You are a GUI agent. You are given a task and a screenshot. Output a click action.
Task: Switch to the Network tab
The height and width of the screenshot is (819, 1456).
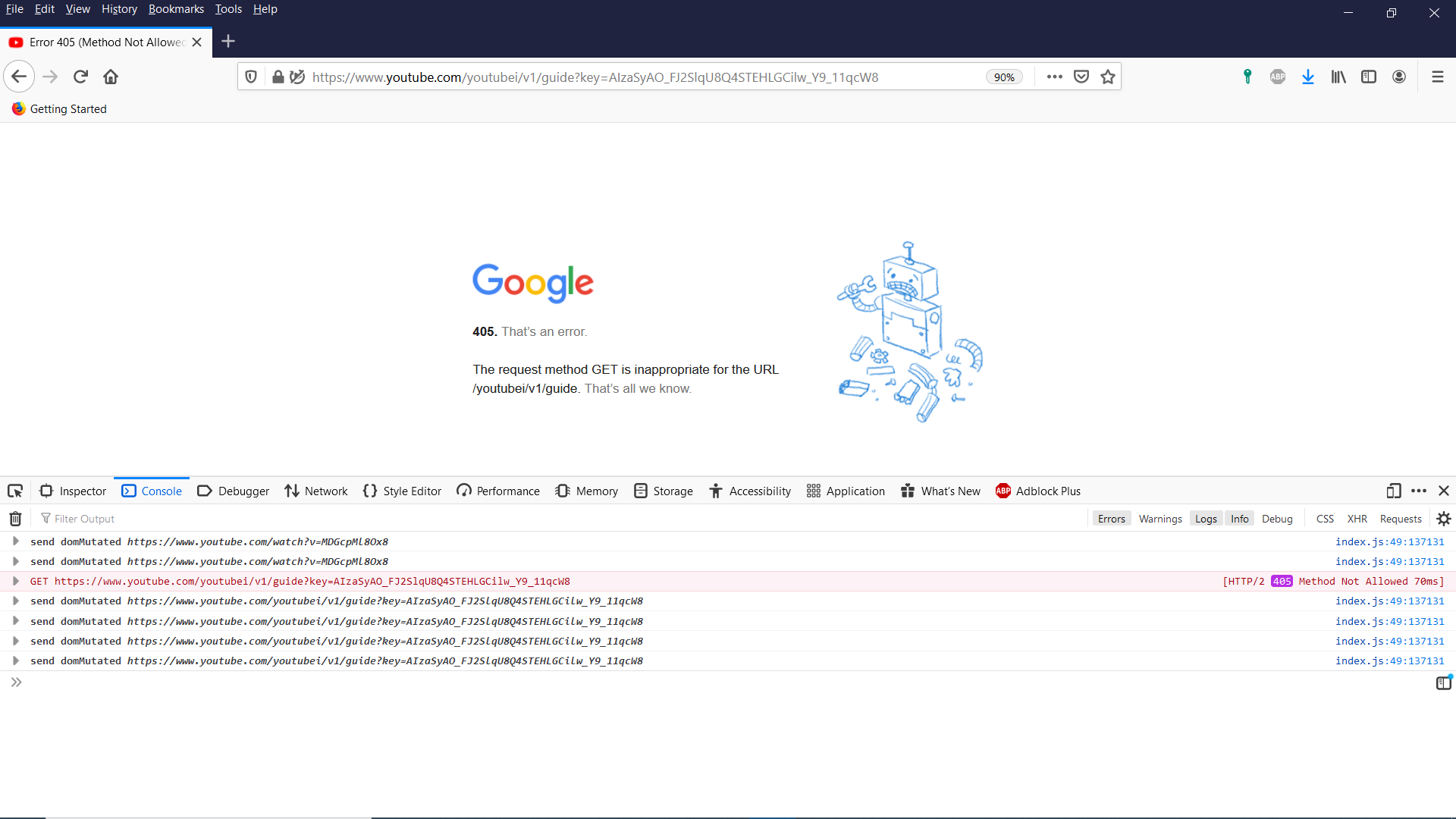click(316, 491)
